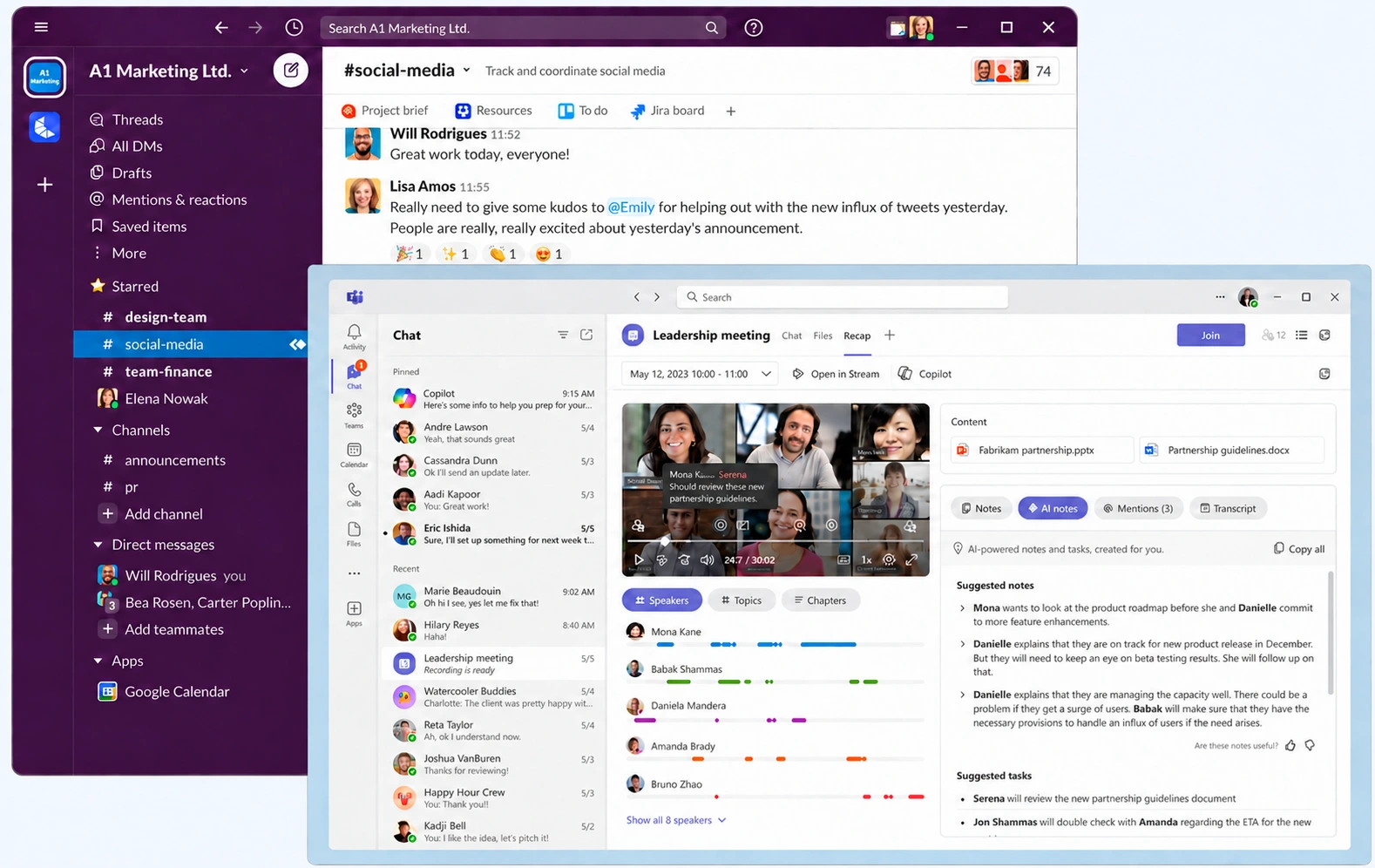Viewport: 1375px width, 868px height.
Task: Open the Resources tab in Slack
Action: [493, 111]
